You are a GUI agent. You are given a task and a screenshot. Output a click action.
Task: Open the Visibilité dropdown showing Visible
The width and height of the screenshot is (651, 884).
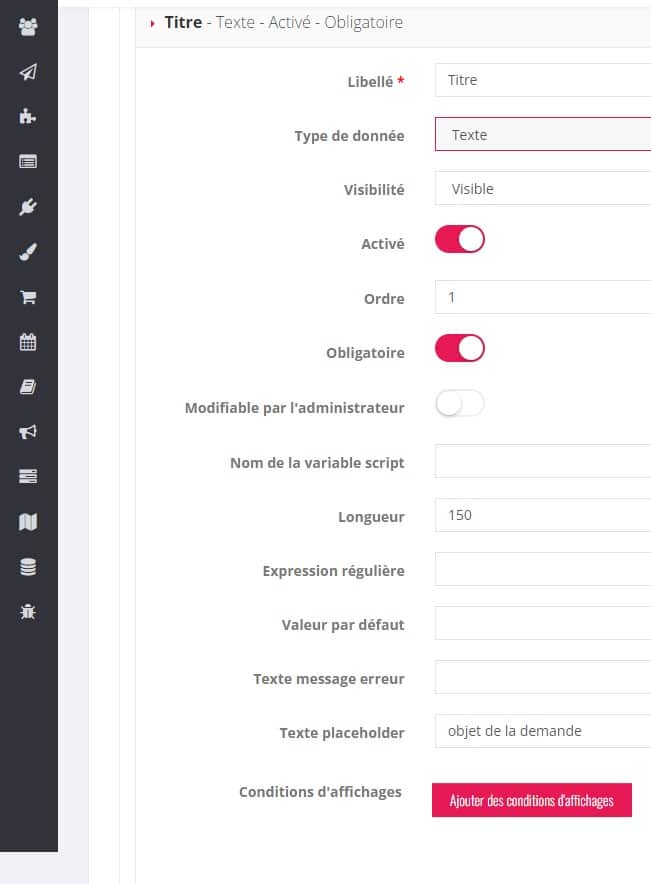pyautogui.click(x=543, y=188)
